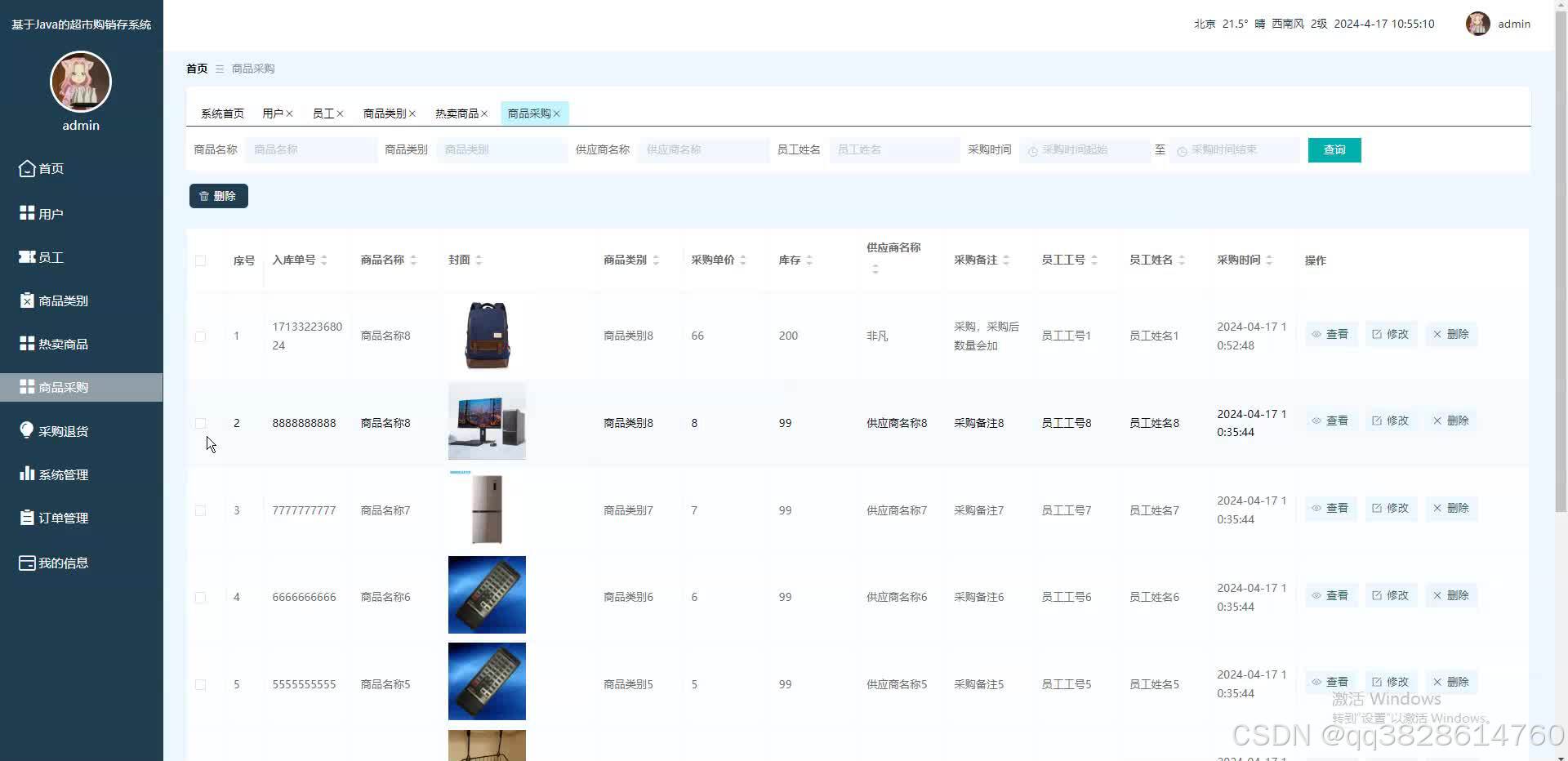
Task: Switch to 系统首页 tab
Action: click(222, 113)
